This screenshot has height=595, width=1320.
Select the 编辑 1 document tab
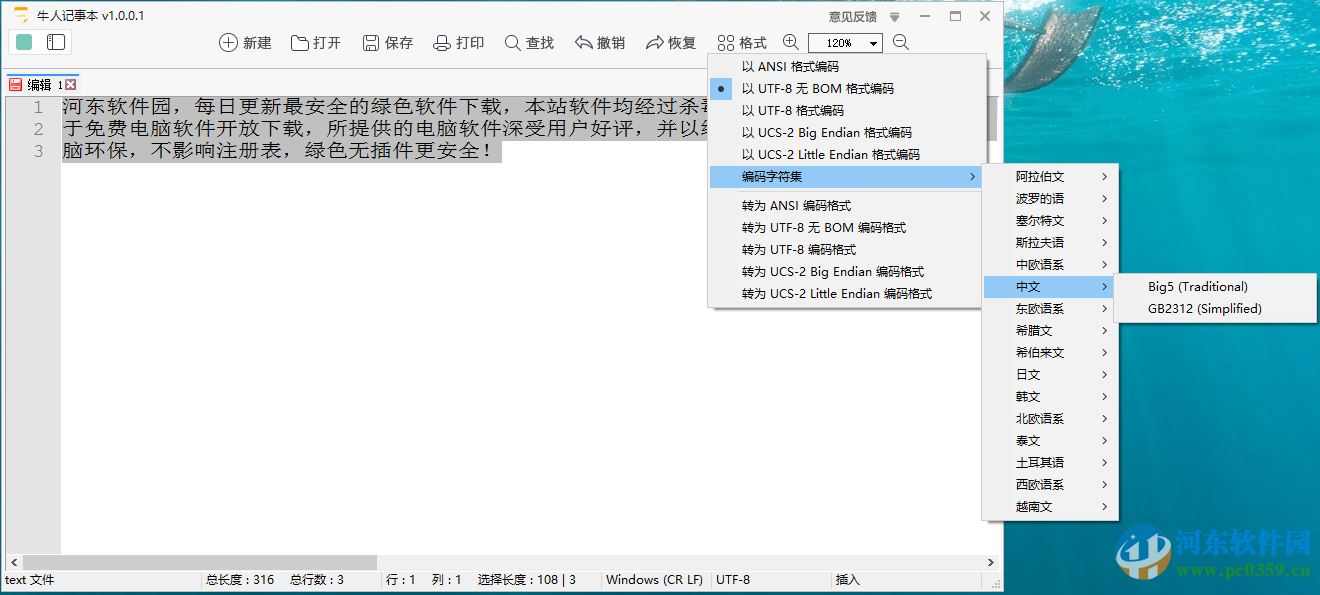38,84
